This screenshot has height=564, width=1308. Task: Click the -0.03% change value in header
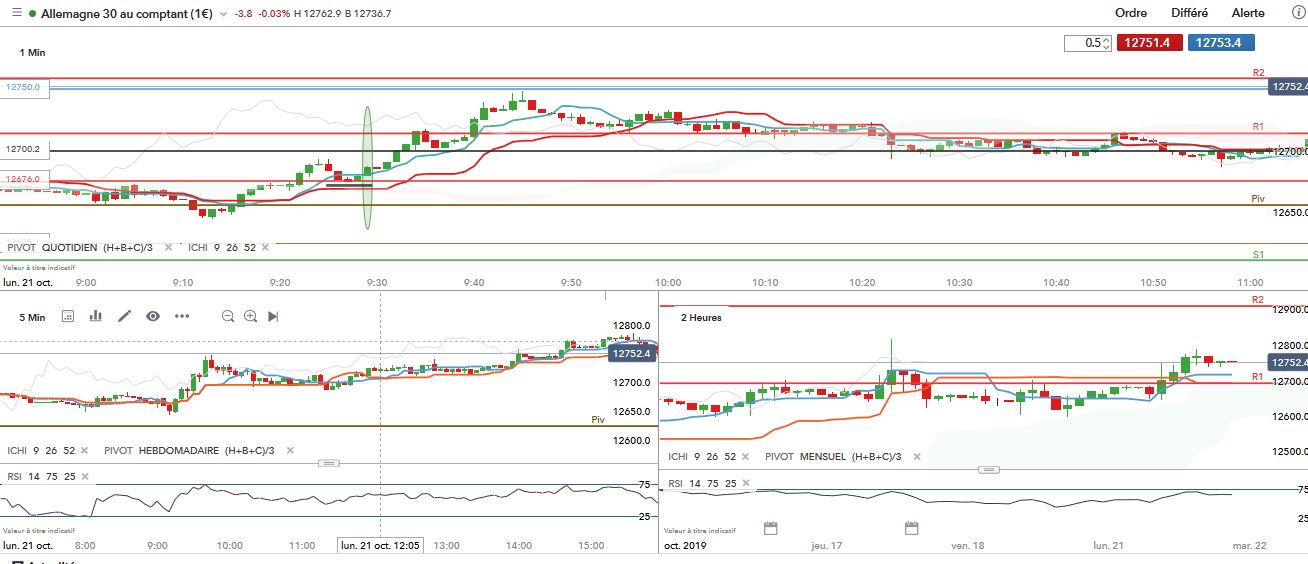[x=274, y=14]
